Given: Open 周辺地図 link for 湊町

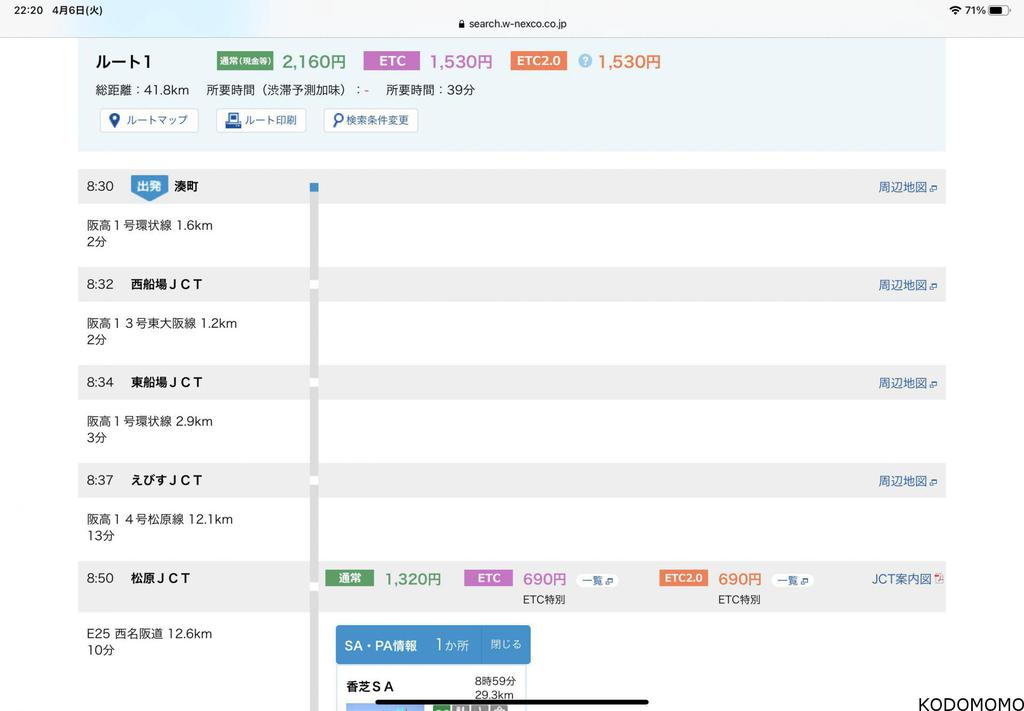Looking at the screenshot, I should 907,187.
